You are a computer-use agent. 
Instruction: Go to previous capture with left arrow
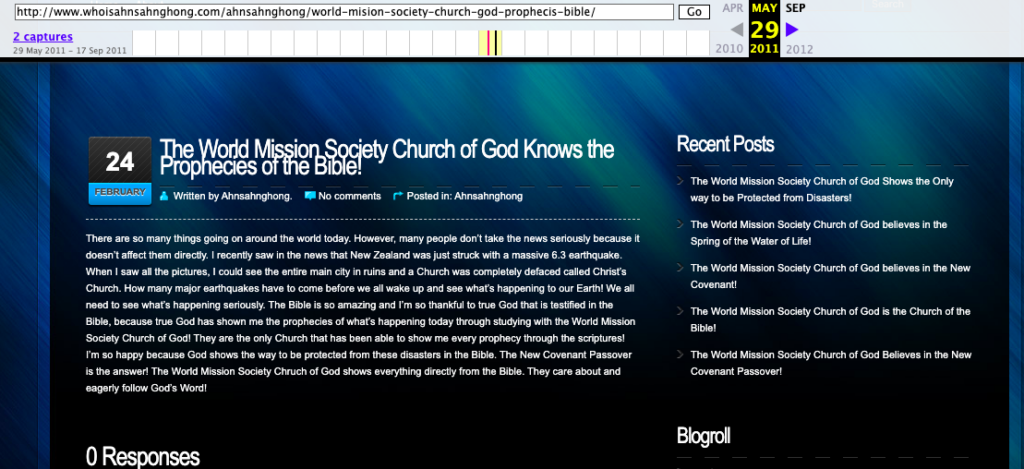(x=737, y=29)
